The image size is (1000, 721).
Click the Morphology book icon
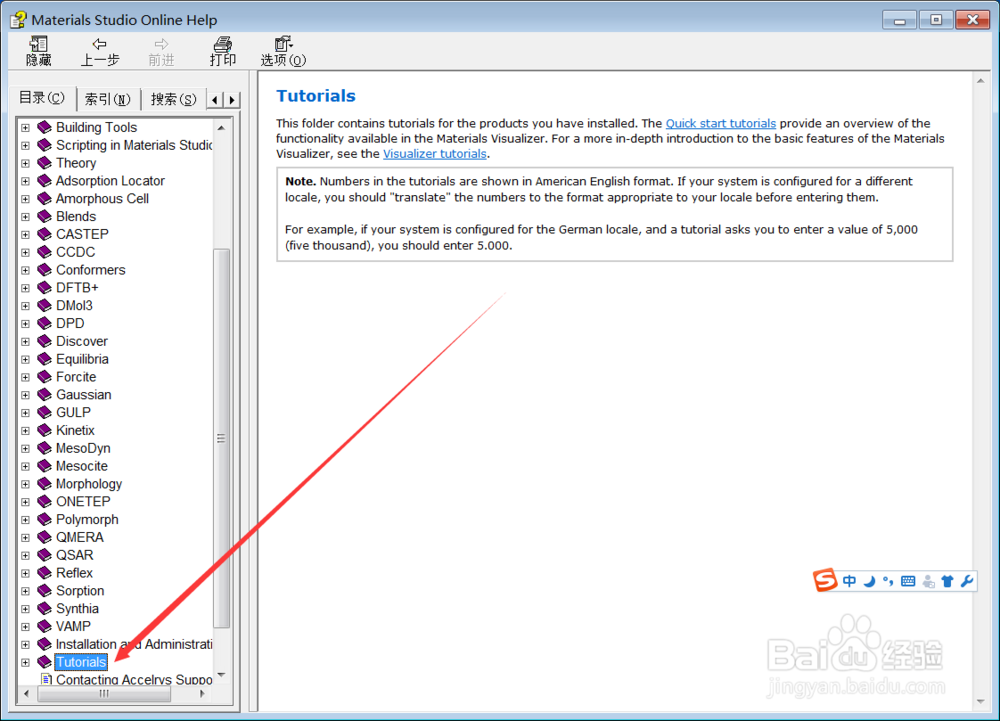tap(44, 484)
